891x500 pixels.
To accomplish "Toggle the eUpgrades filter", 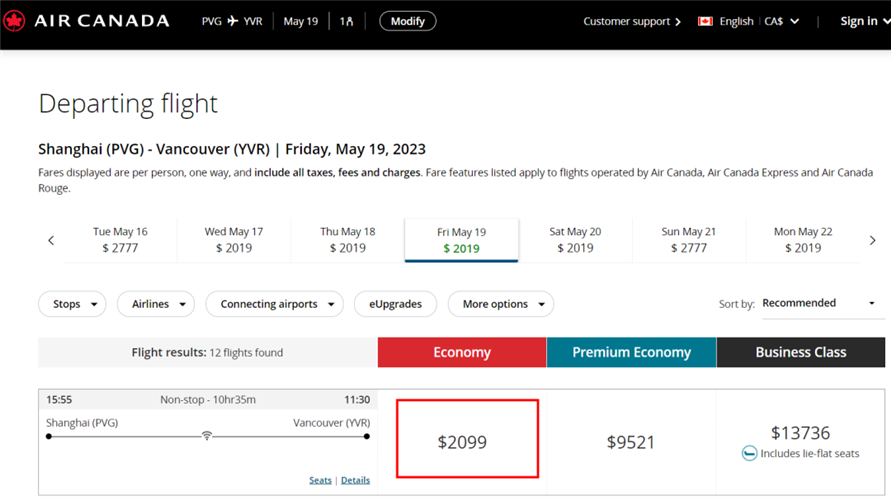I will [x=395, y=304].
